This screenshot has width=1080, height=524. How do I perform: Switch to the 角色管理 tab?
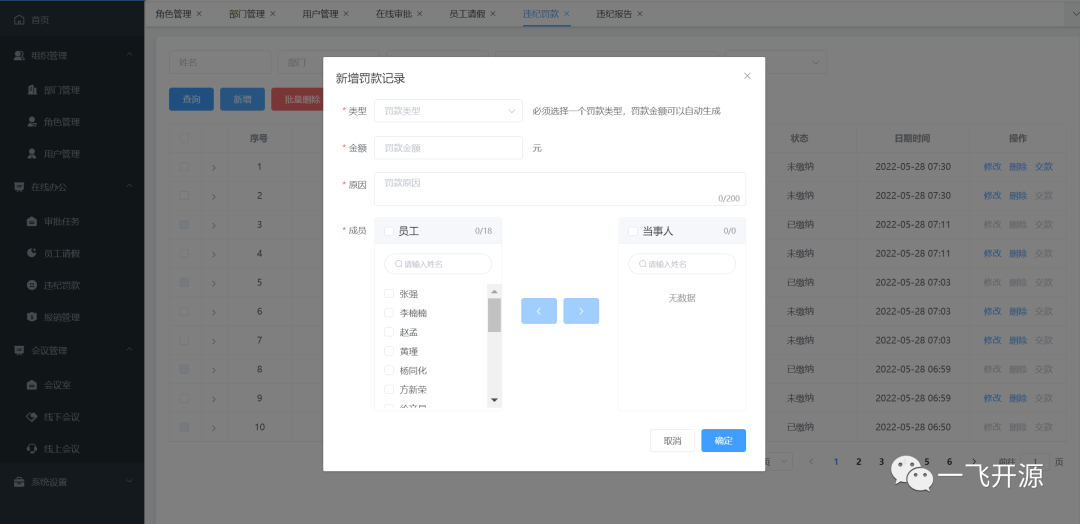click(173, 13)
